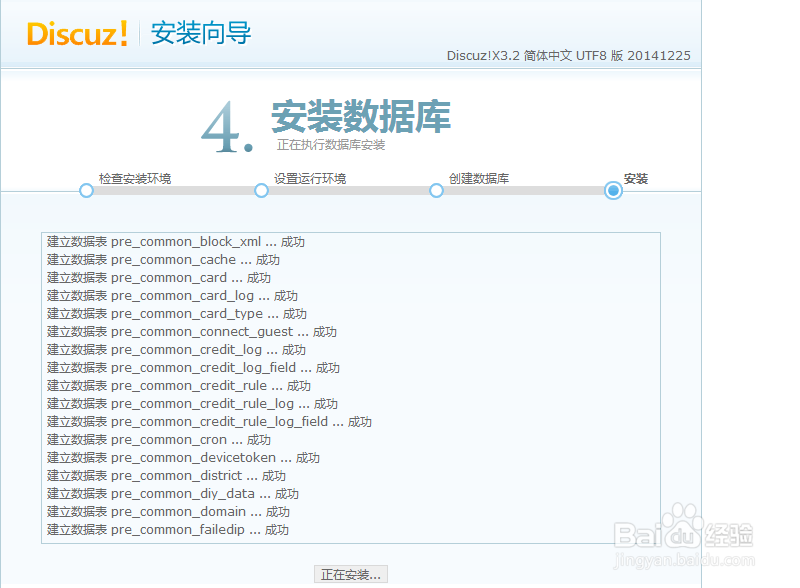This screenshot has height=588, width=800.
Task: Click the 设置运行环境 step label
Action: [310, 179]
